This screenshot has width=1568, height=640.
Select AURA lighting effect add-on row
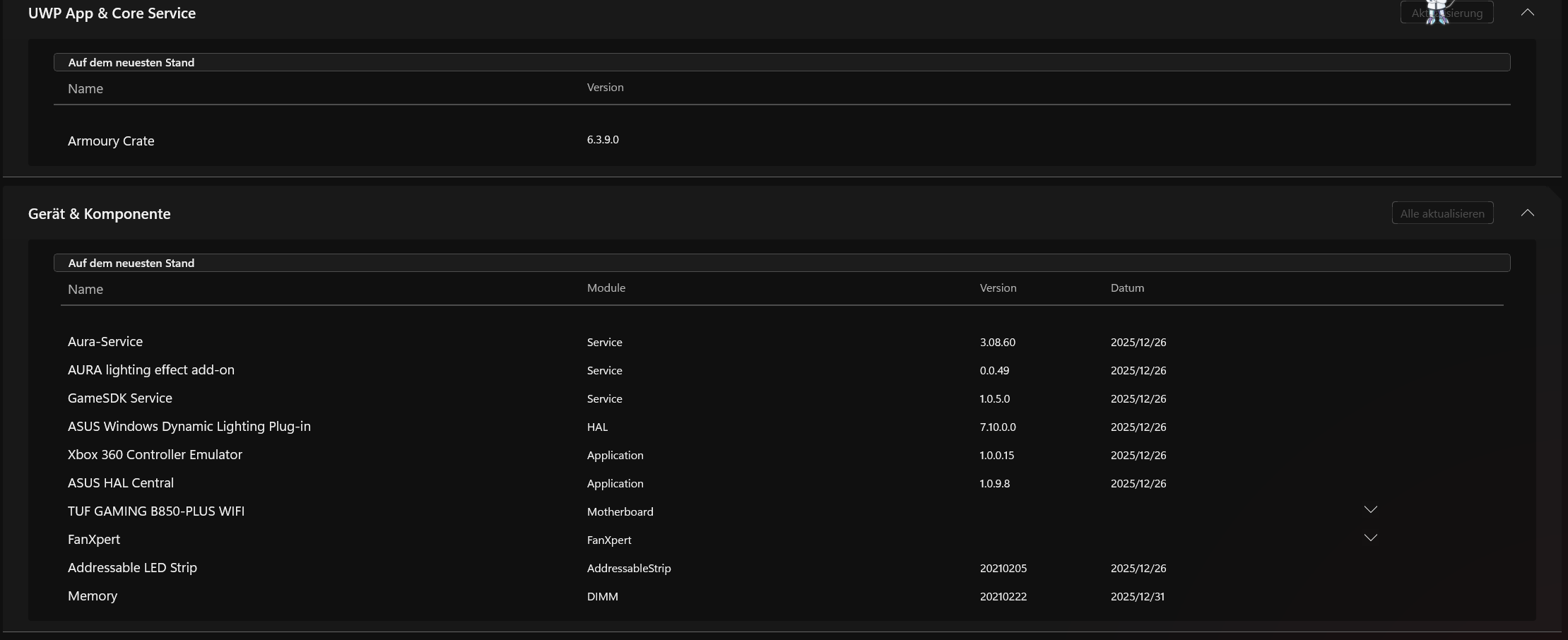tap(151, 370)
